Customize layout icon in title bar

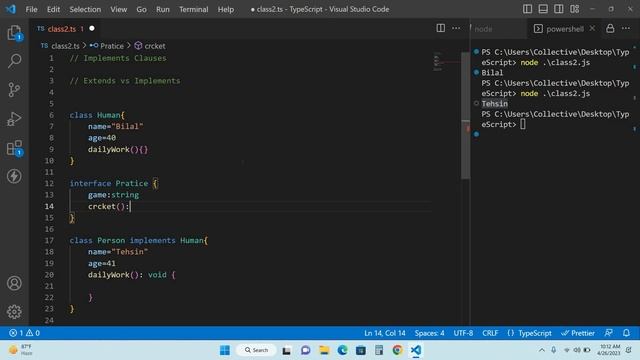[x=575, y=9]
